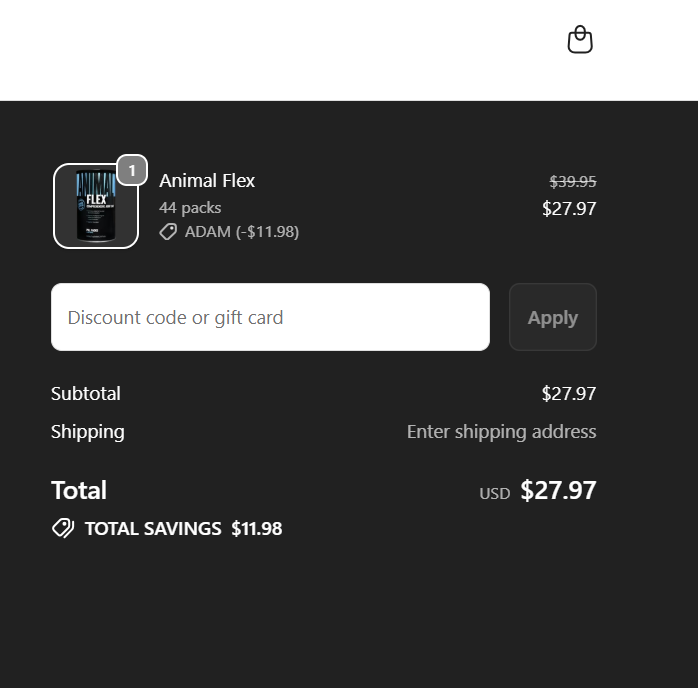Click the Enter shipping address text
The width and height of the screenshot is (698, 688).
501,432
